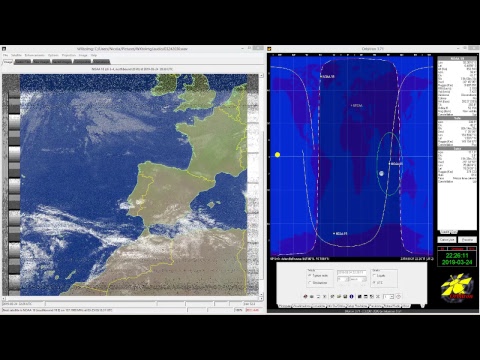Screen dimensions: 480x360
Task: Switch to the Animations tab in WXtoImg
Action: pos(101,62)
